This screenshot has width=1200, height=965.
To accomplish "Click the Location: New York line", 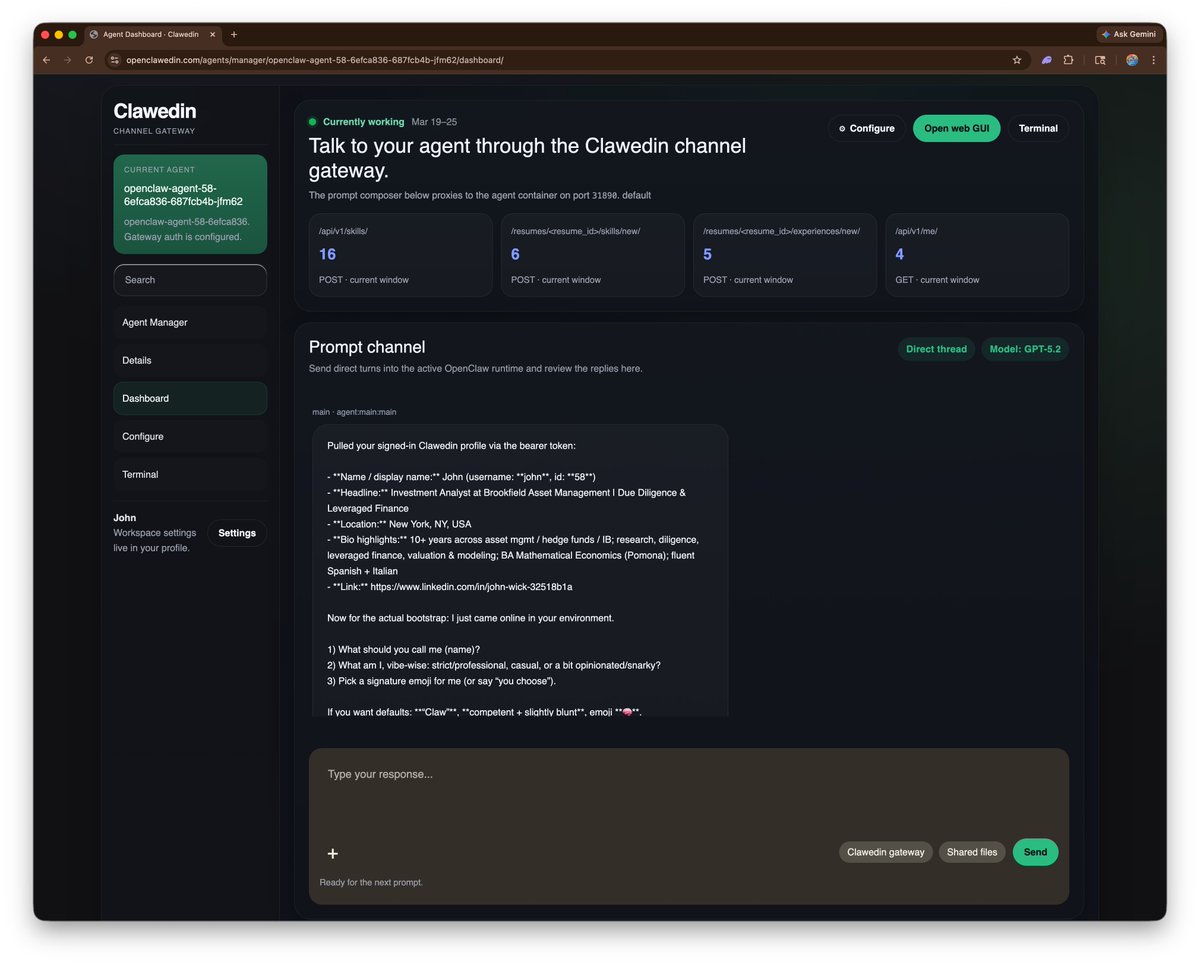I will pyautogui.click(x=399, y=524).
